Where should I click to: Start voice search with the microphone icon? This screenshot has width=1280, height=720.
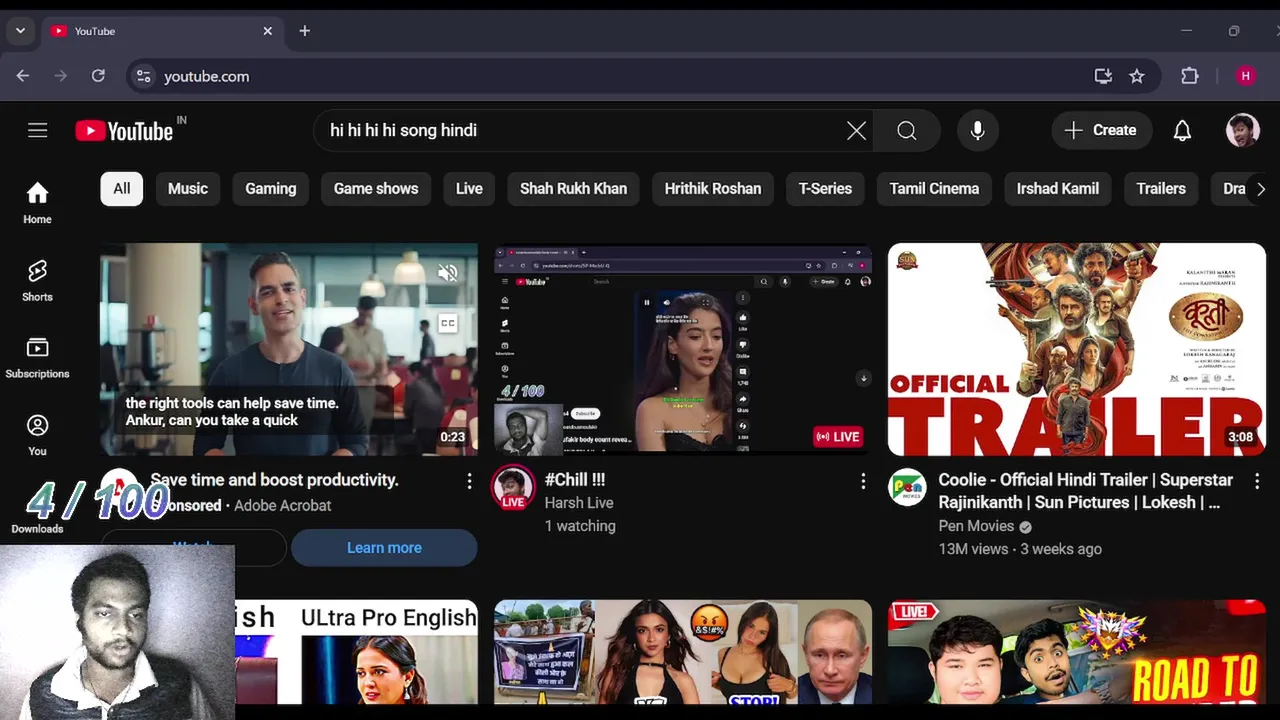[977, 130]
